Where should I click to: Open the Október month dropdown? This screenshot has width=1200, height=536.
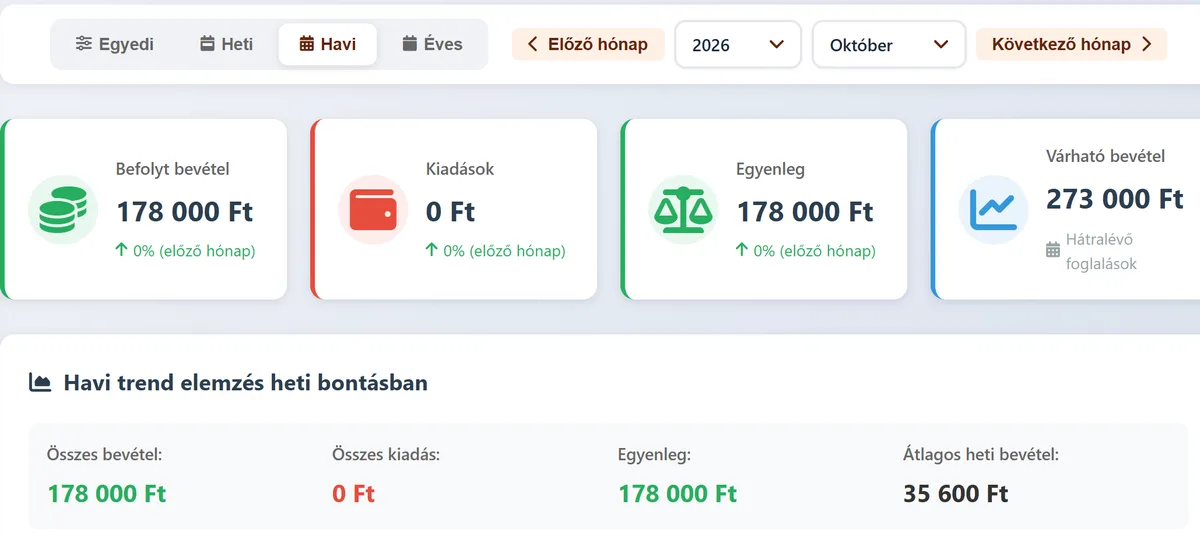click(889, 45)
